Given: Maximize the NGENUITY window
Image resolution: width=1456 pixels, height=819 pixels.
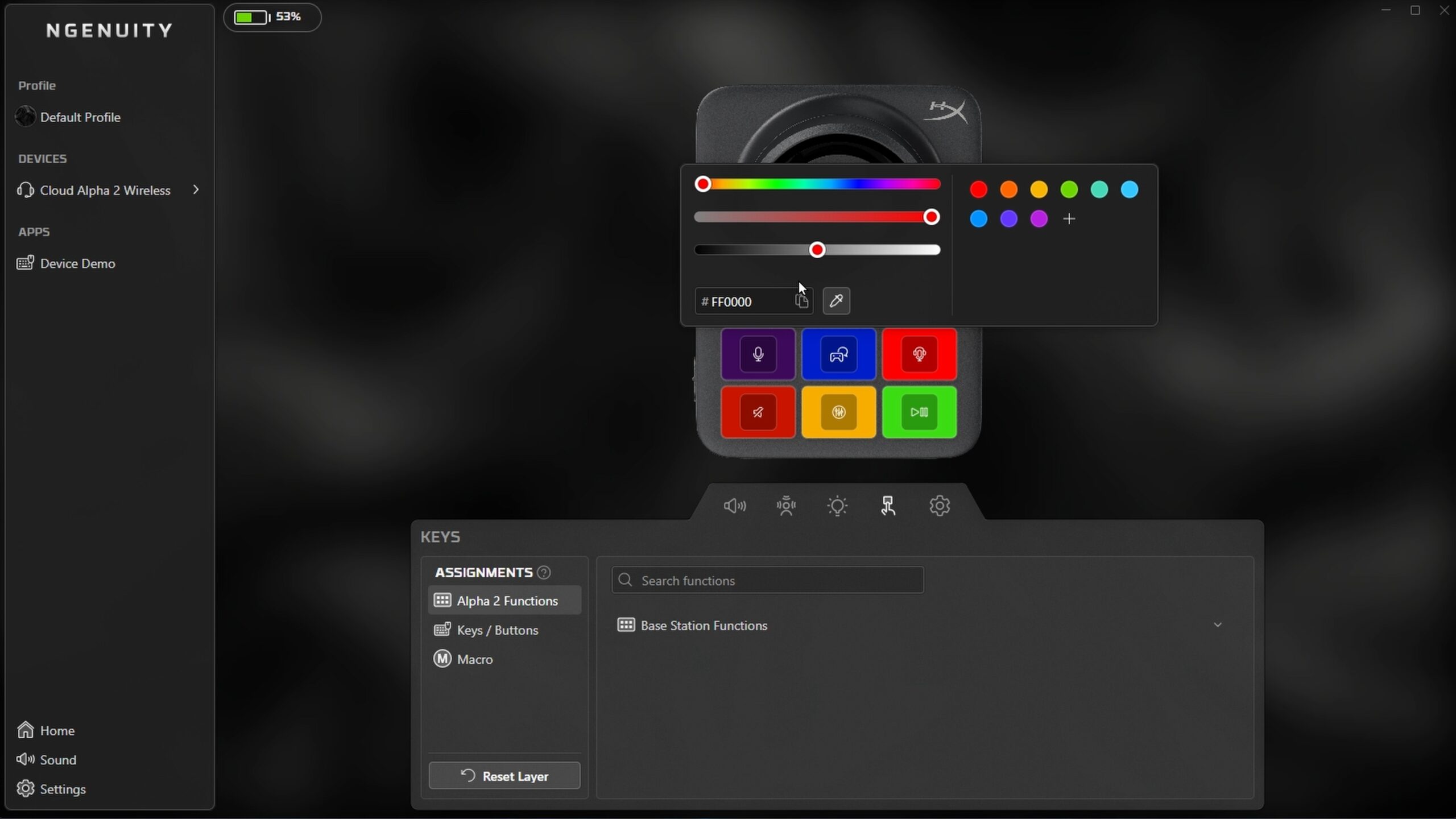Looking at the screenshot, I should pyautogui.click(x=1415, y=11).
